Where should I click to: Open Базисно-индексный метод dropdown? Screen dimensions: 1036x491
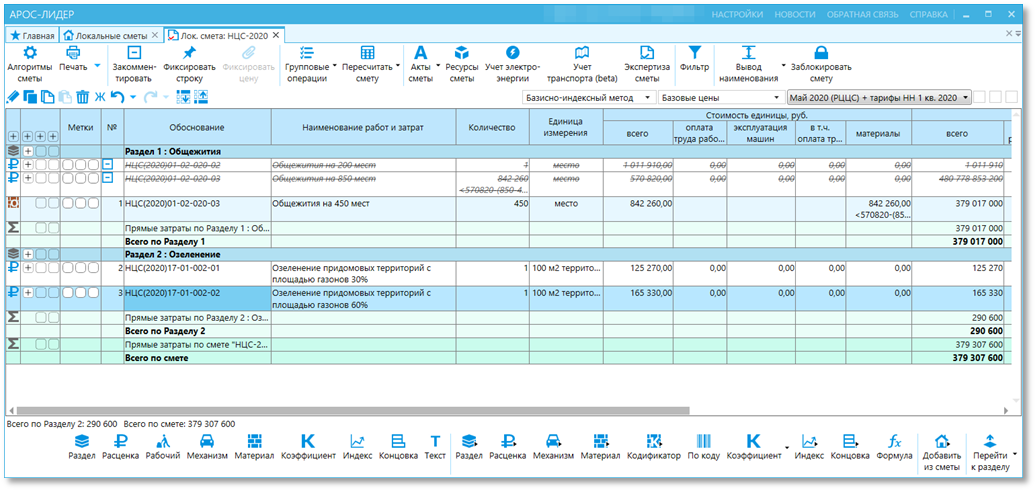pos(589,98)
